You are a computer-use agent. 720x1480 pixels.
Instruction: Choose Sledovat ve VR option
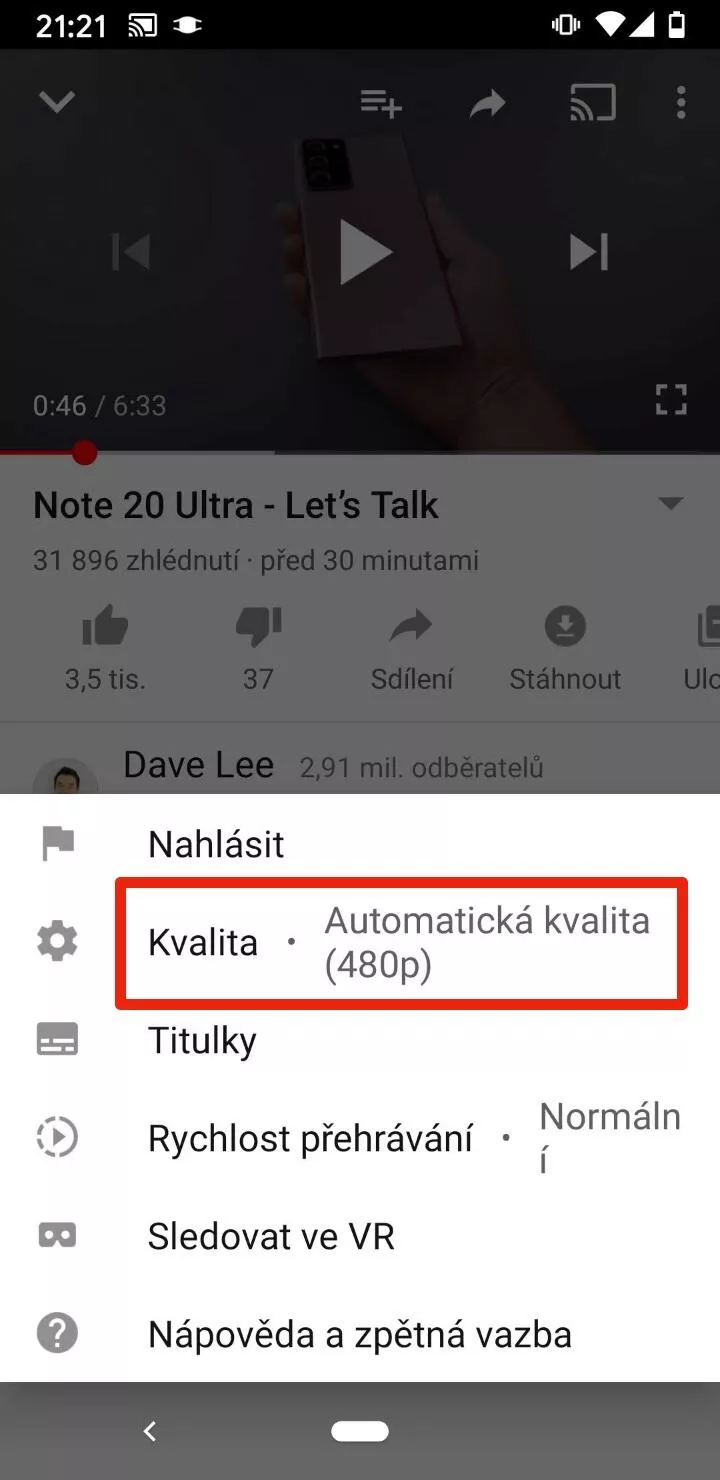pyautogui.click(x=360, y=1236)
